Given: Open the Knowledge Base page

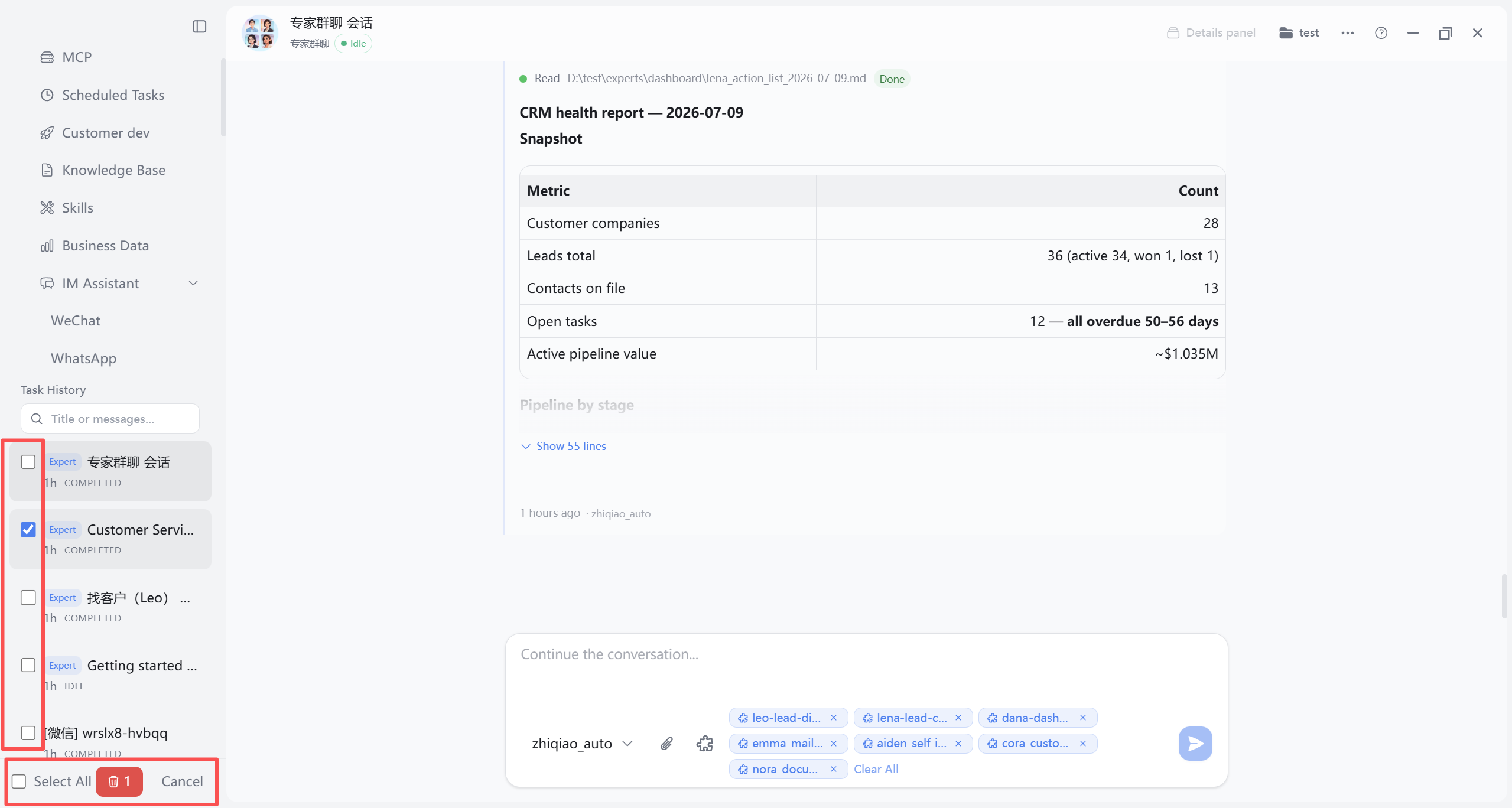Looking at the screenshot, I should 102,170.
